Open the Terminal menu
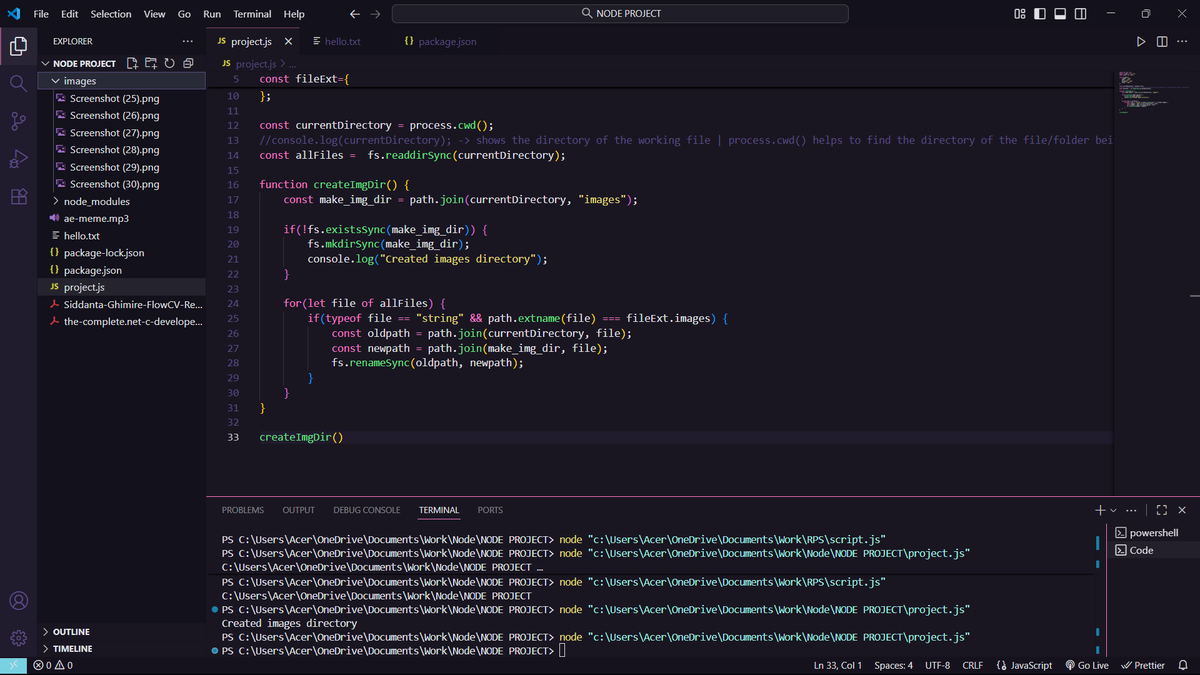1200x675 pixels. tap(252, 14)
